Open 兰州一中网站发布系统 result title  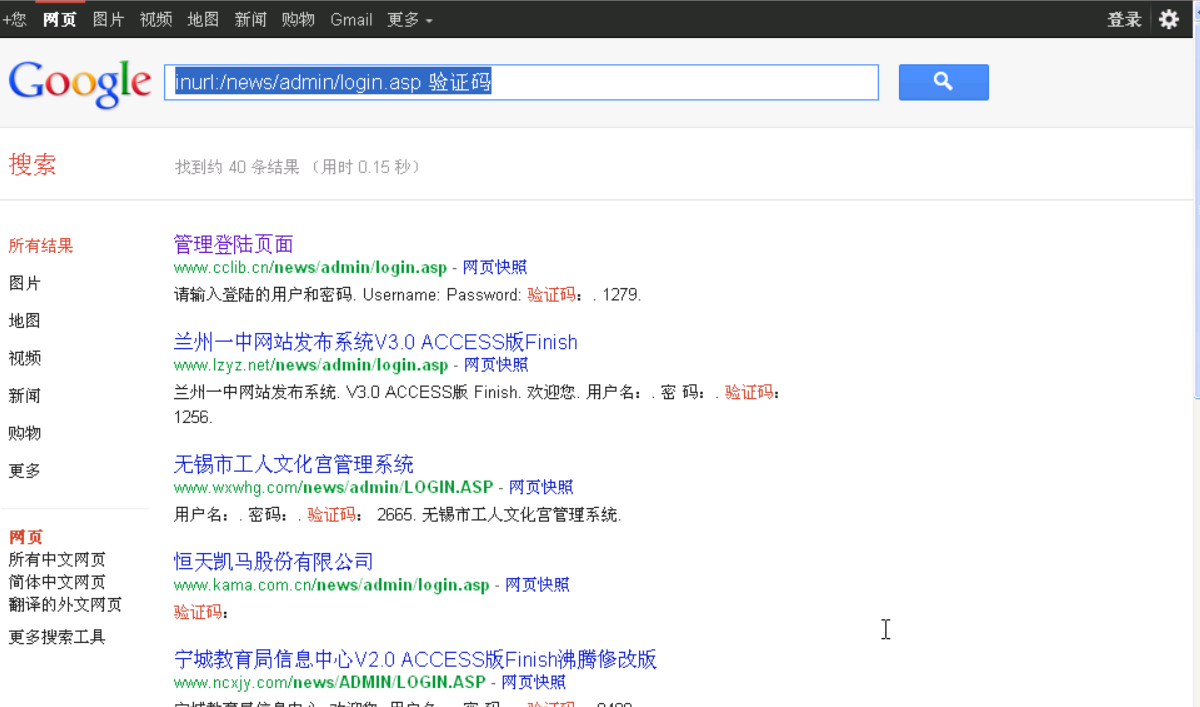click(376, 342)
